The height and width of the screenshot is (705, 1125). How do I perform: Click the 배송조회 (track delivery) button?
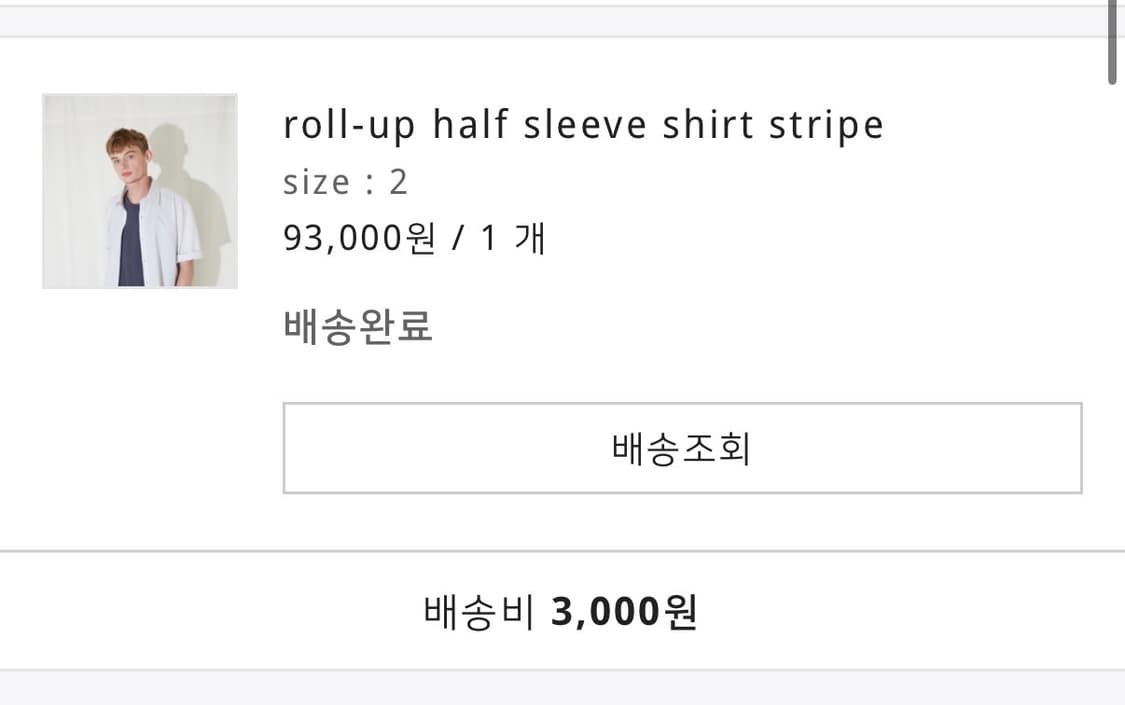(x=683, y=447)
